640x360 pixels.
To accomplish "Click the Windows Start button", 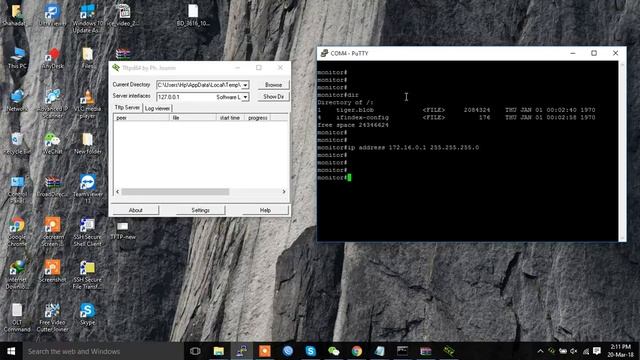I will click(11, 351).
